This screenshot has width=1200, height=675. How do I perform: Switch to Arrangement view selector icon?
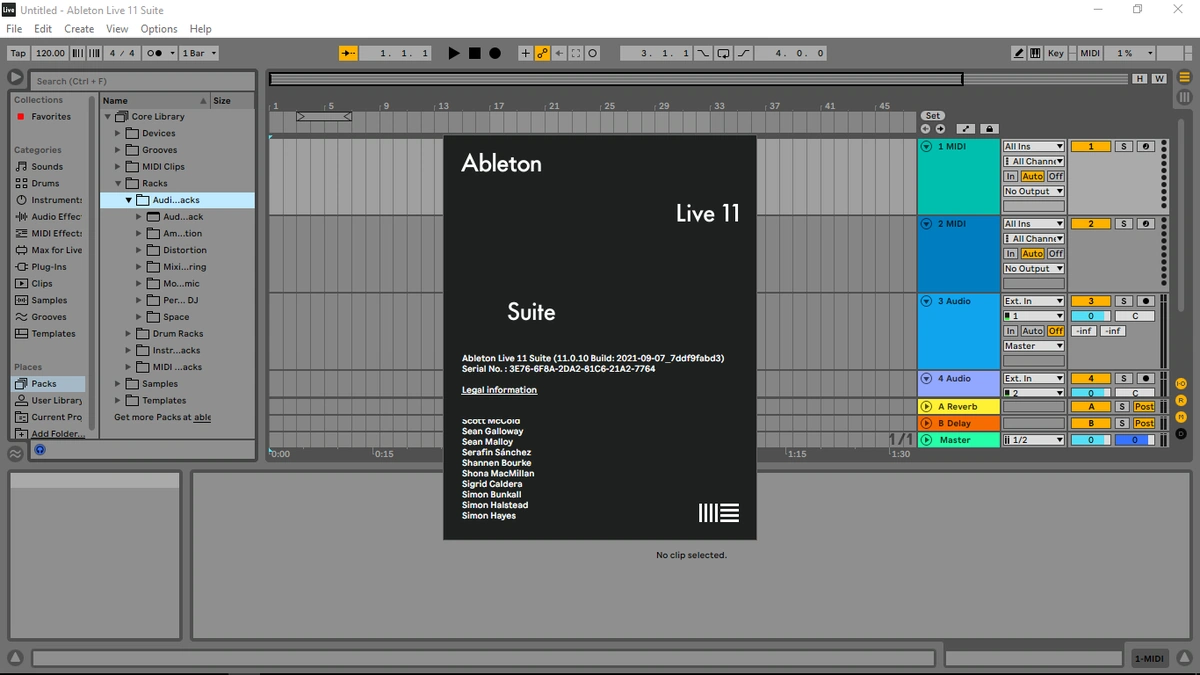coord(1184,77)
